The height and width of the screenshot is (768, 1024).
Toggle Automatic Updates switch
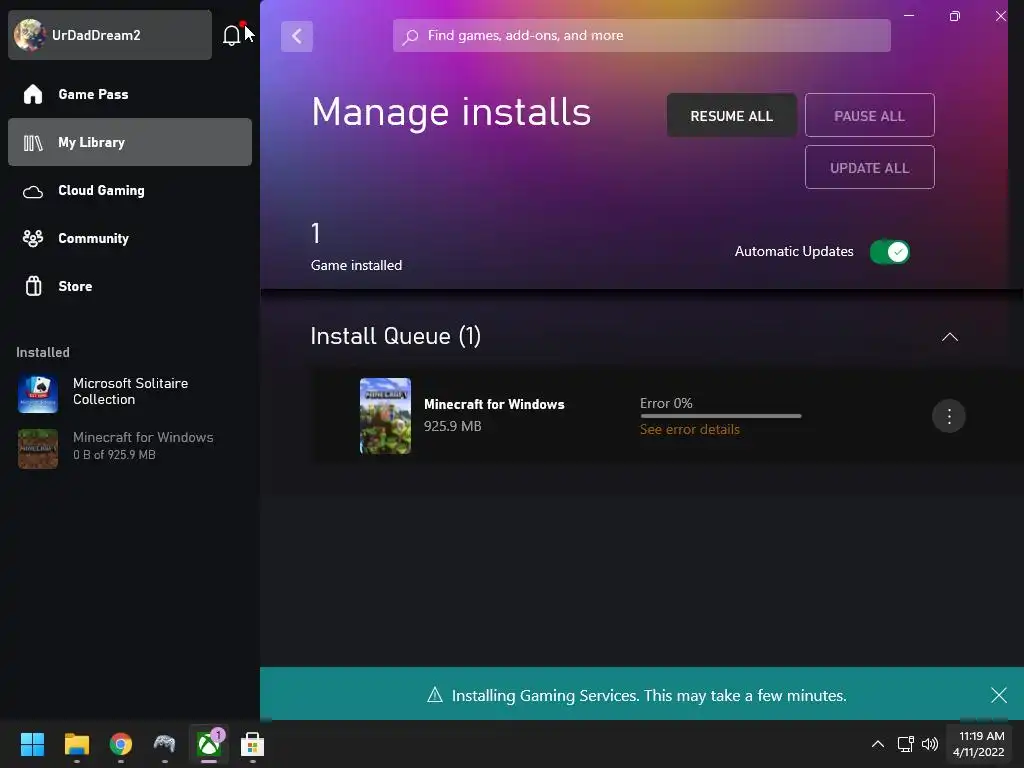pyautogui.click(x=889, y=251)
